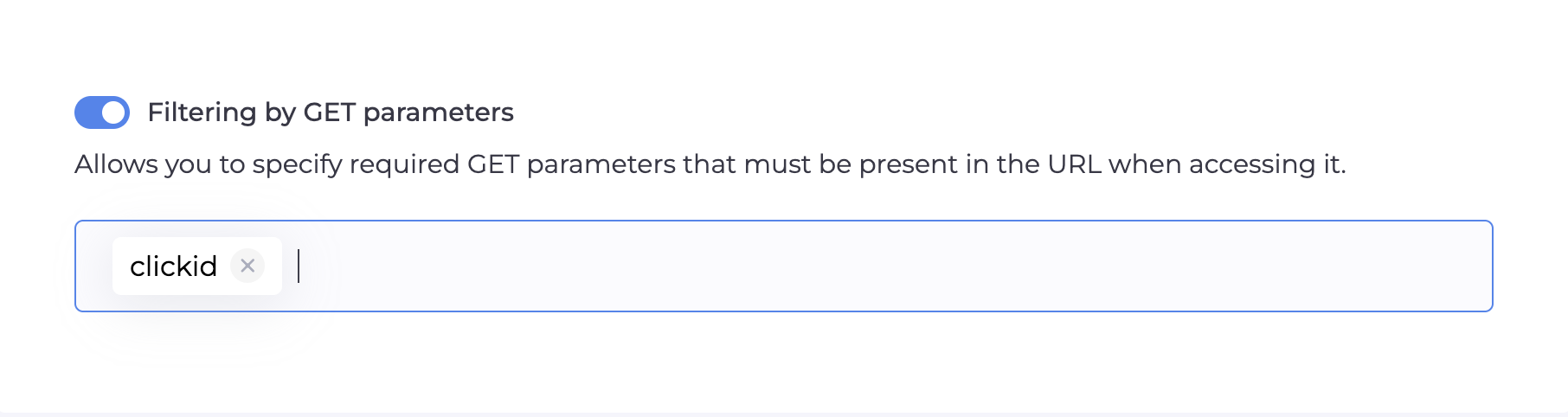Click the 'Filtering by GET parameters' label
Screen dimensions: 1568x417
tap(330, 112)
